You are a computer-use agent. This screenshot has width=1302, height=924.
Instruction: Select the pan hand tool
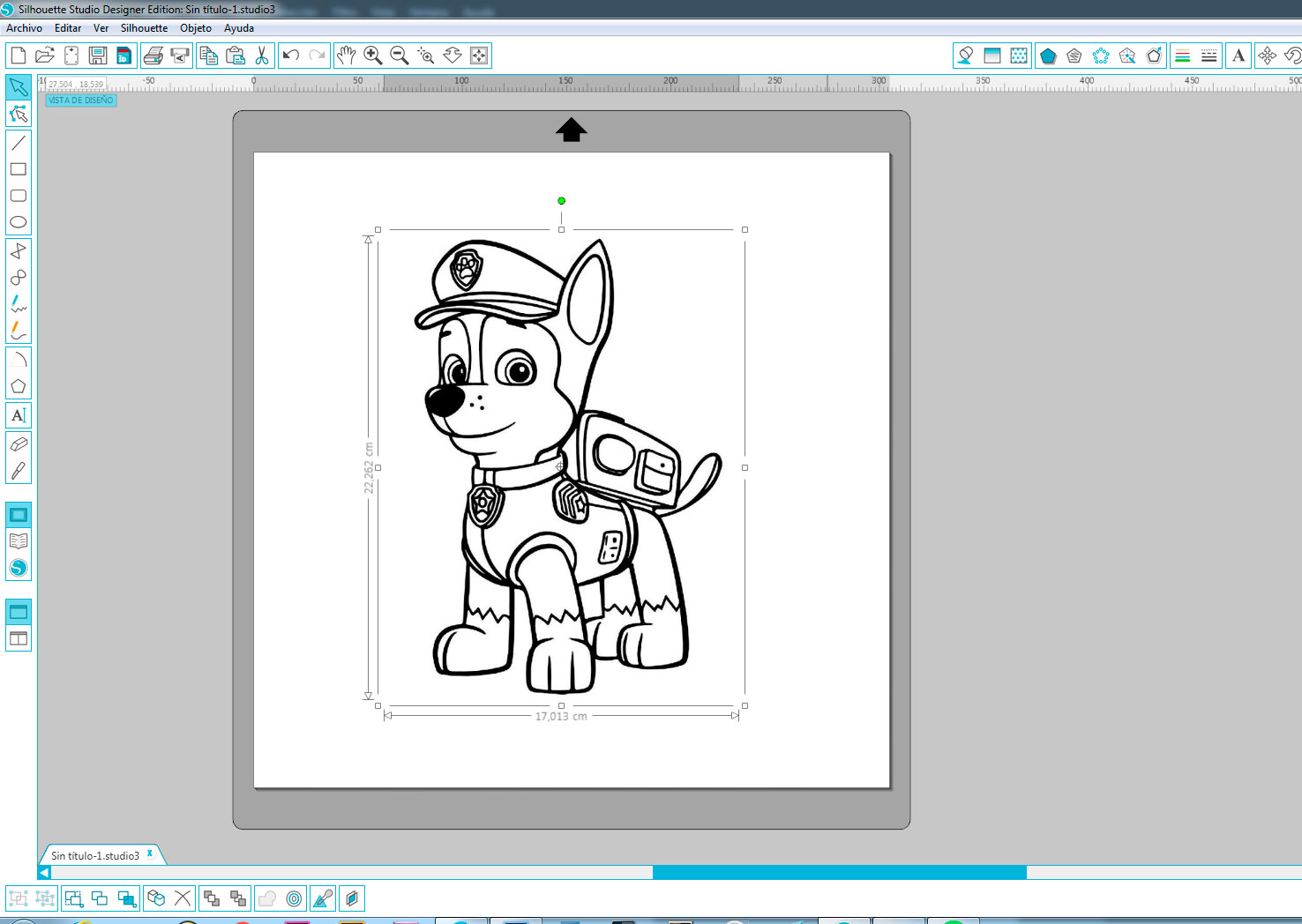click(347, 56)
